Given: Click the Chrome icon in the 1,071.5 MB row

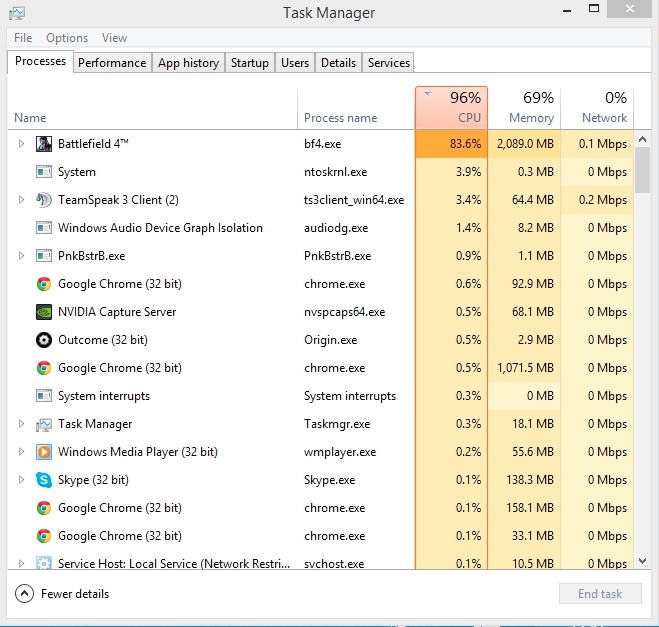Looking at the screenshot, I should 44,368.
